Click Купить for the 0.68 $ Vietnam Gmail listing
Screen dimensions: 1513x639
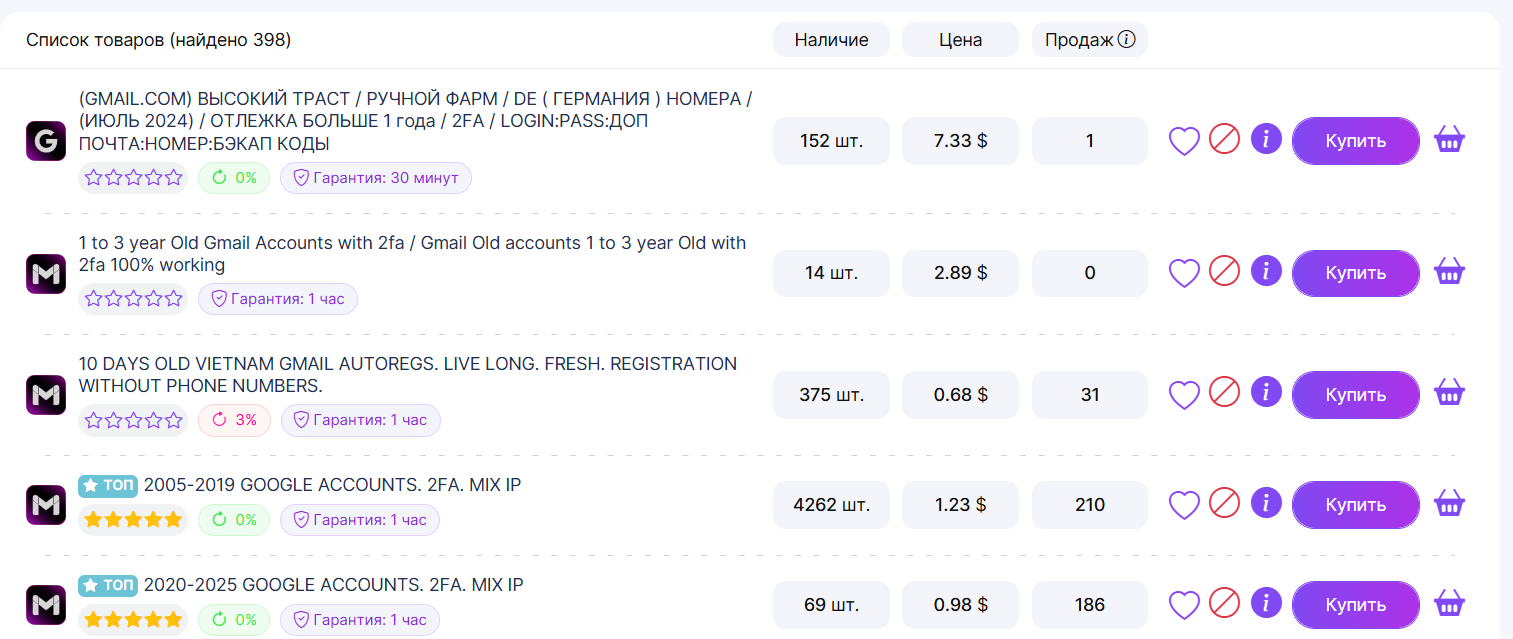tap(1356, 395)
